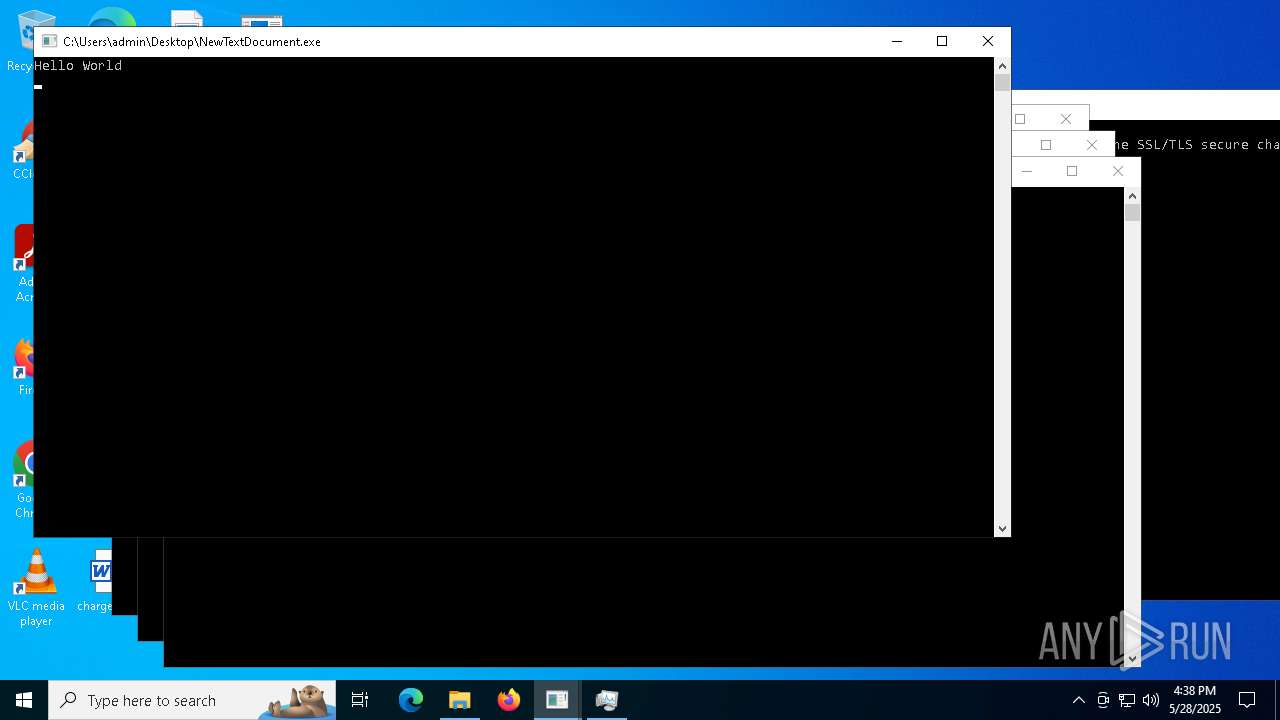Maximize the first partially hidden background window
Viewport: 1280px width, 720px height.
click(x=1020, y=119)
